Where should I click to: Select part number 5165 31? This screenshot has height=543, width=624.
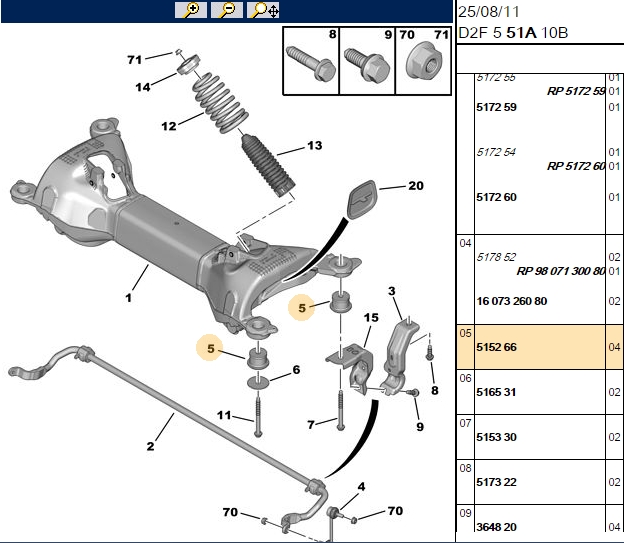coord(496,392)
